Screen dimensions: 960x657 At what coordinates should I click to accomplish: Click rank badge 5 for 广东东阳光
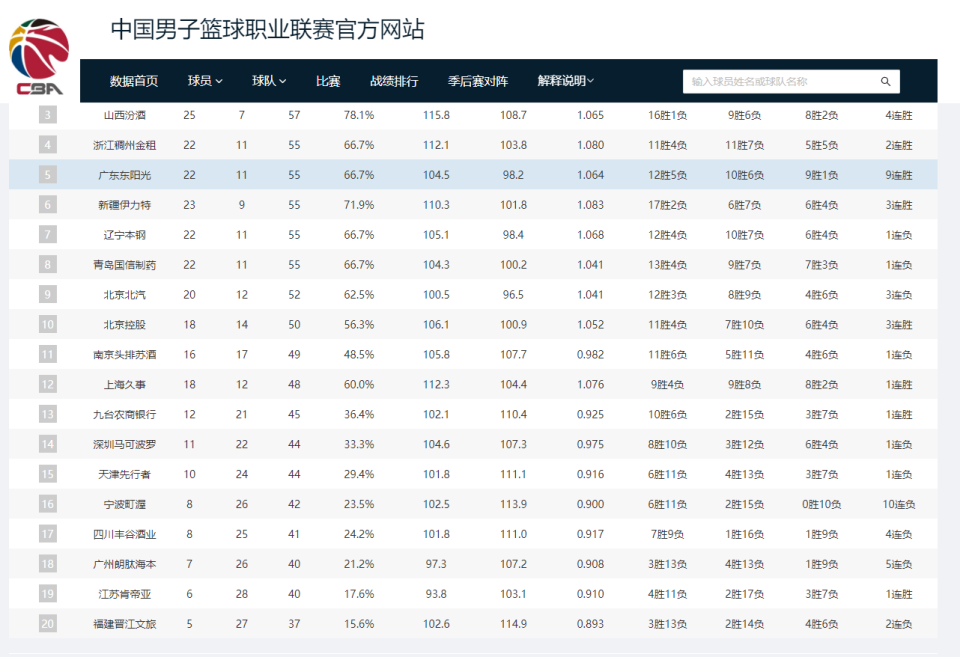(48, 175)
